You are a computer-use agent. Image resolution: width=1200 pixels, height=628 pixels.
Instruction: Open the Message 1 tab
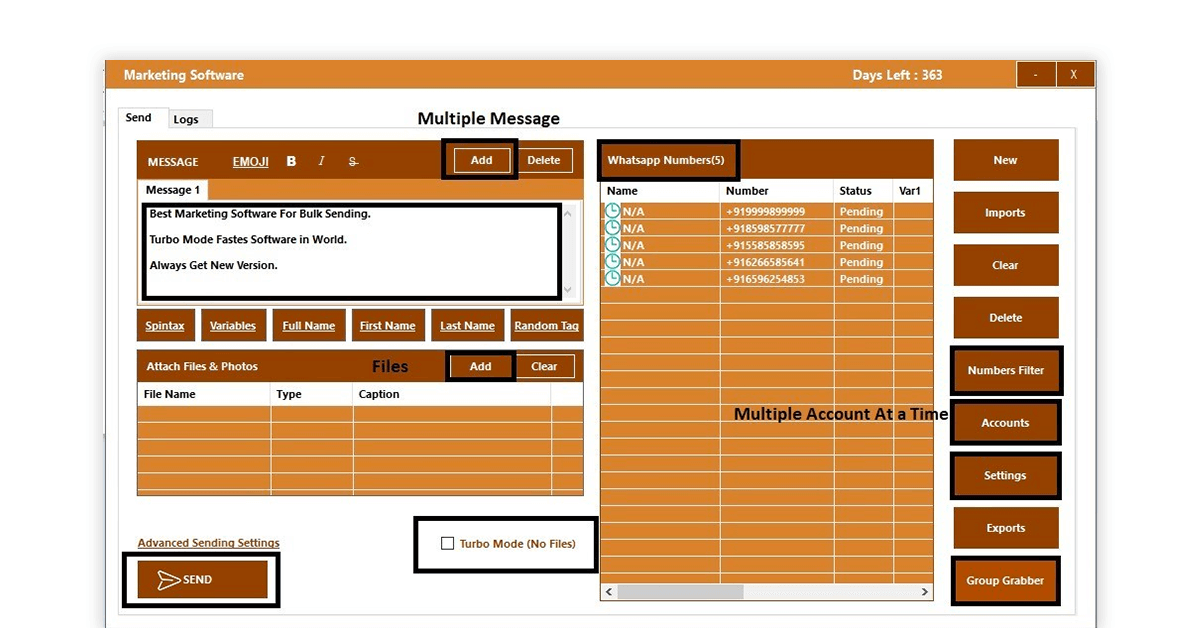(173, 190)
